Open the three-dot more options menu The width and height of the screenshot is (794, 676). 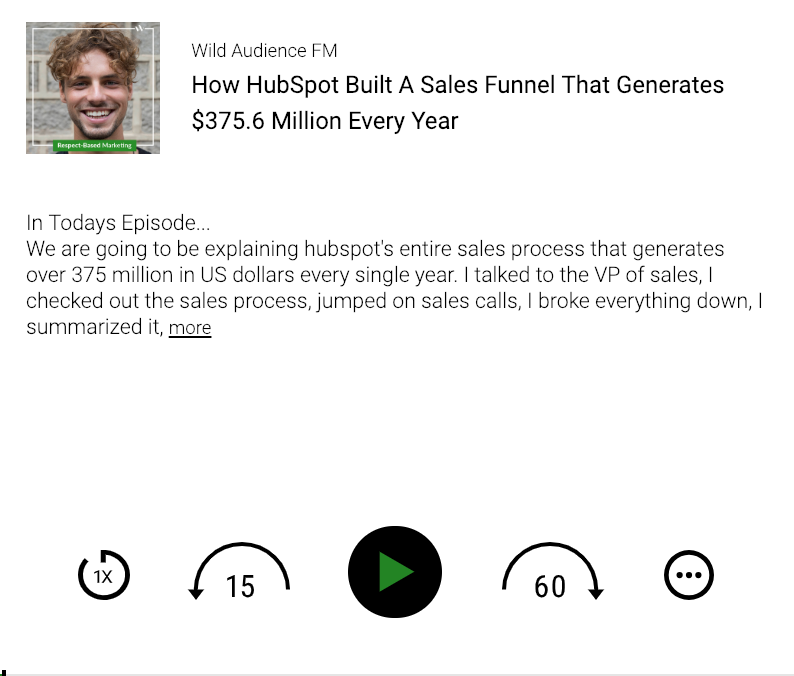pos(689,575)
